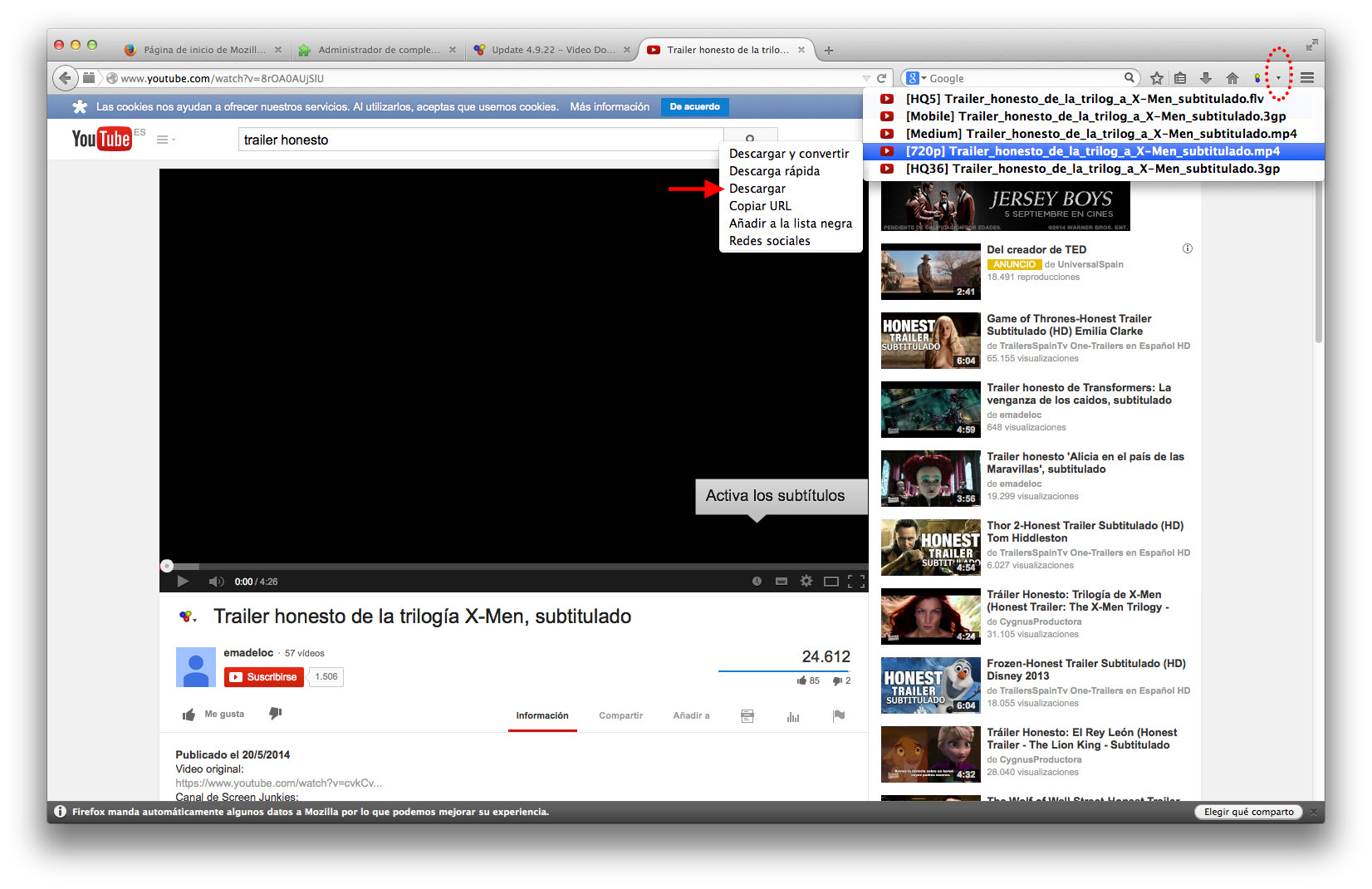Mute the video with the speaker icon
The height and width of the screenshot is (889, 1372).
pos(216,582)
